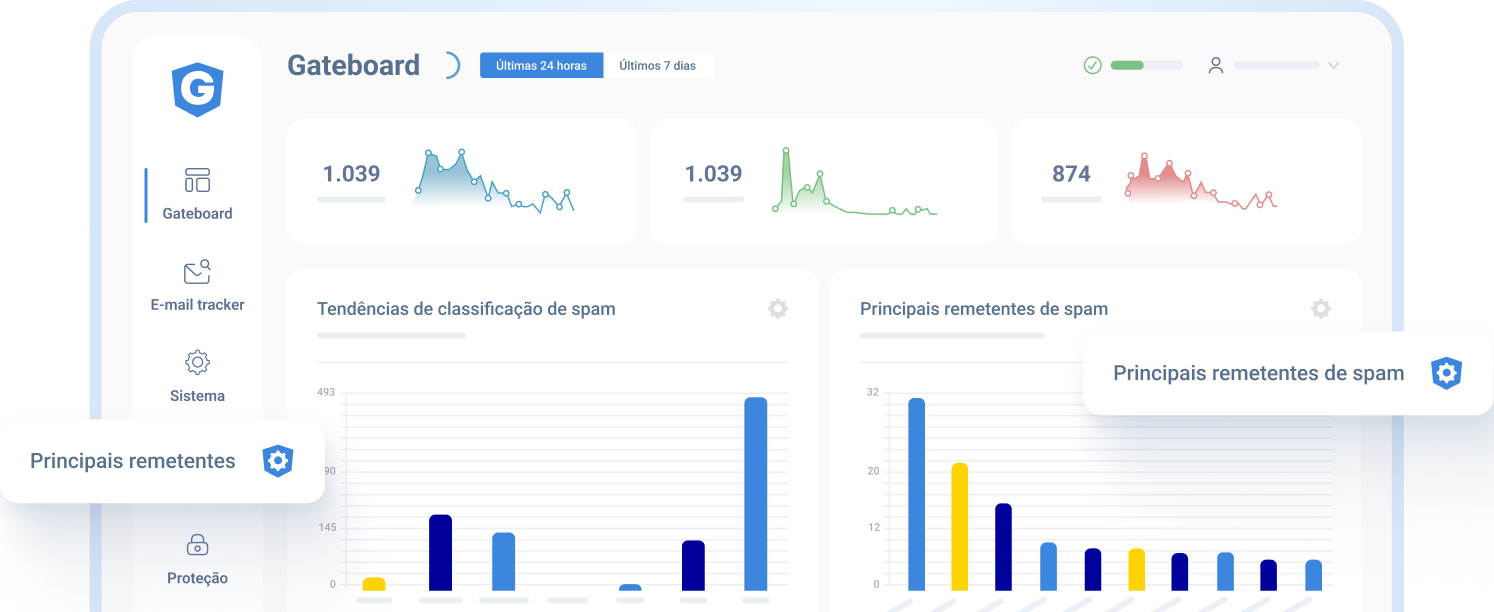Click the tallest bar in spam trends chart

(x=755, y=493)
